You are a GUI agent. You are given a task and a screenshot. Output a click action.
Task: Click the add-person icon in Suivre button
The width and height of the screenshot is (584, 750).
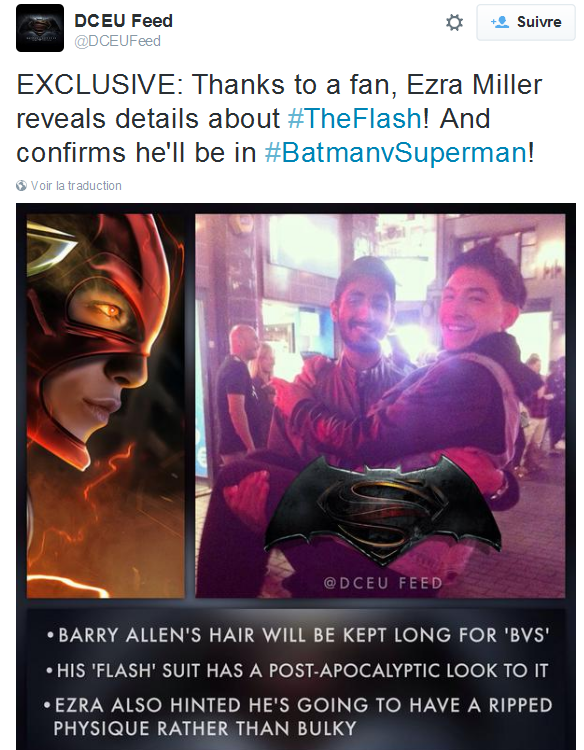coord(500,22)
